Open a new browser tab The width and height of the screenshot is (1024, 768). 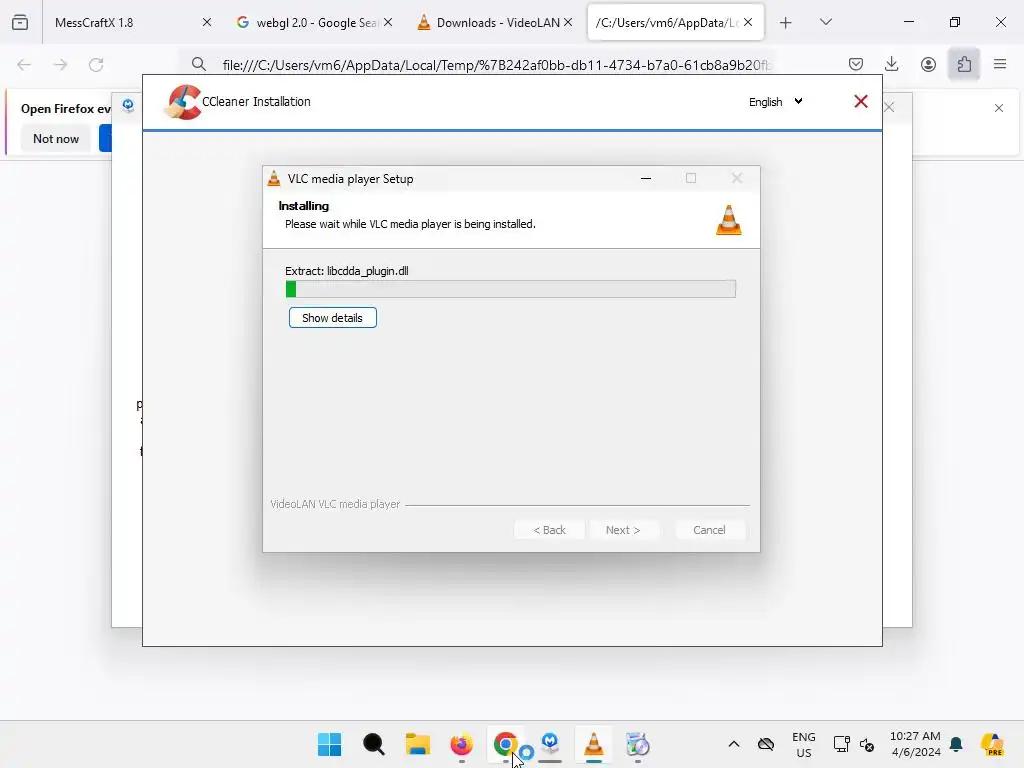point(786,23)
